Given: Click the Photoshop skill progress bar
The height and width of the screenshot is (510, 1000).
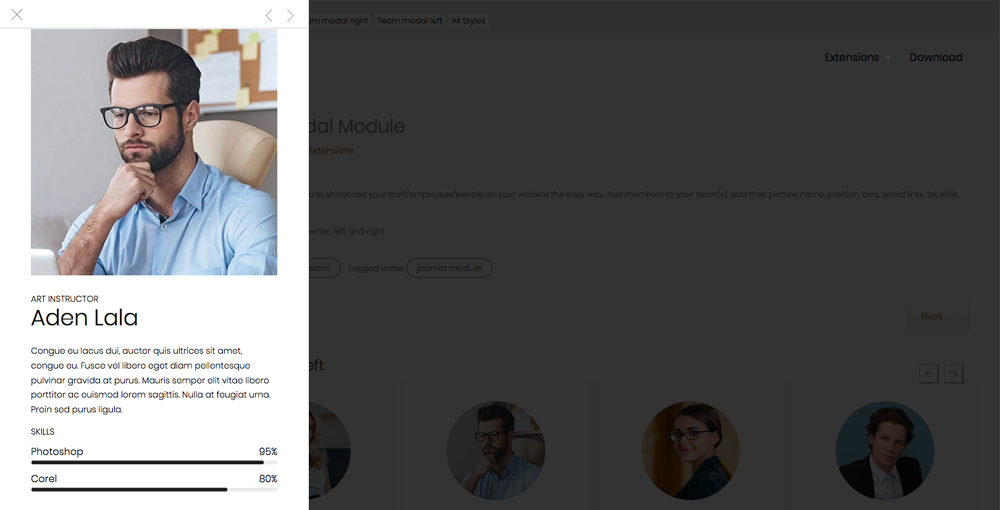Looking at the screenshot, I should point(154,462).
